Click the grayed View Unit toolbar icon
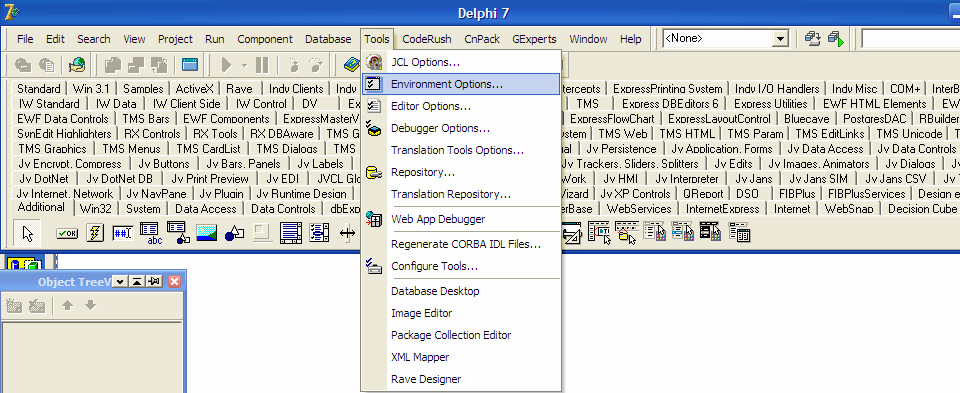 (x=113, y=65)
